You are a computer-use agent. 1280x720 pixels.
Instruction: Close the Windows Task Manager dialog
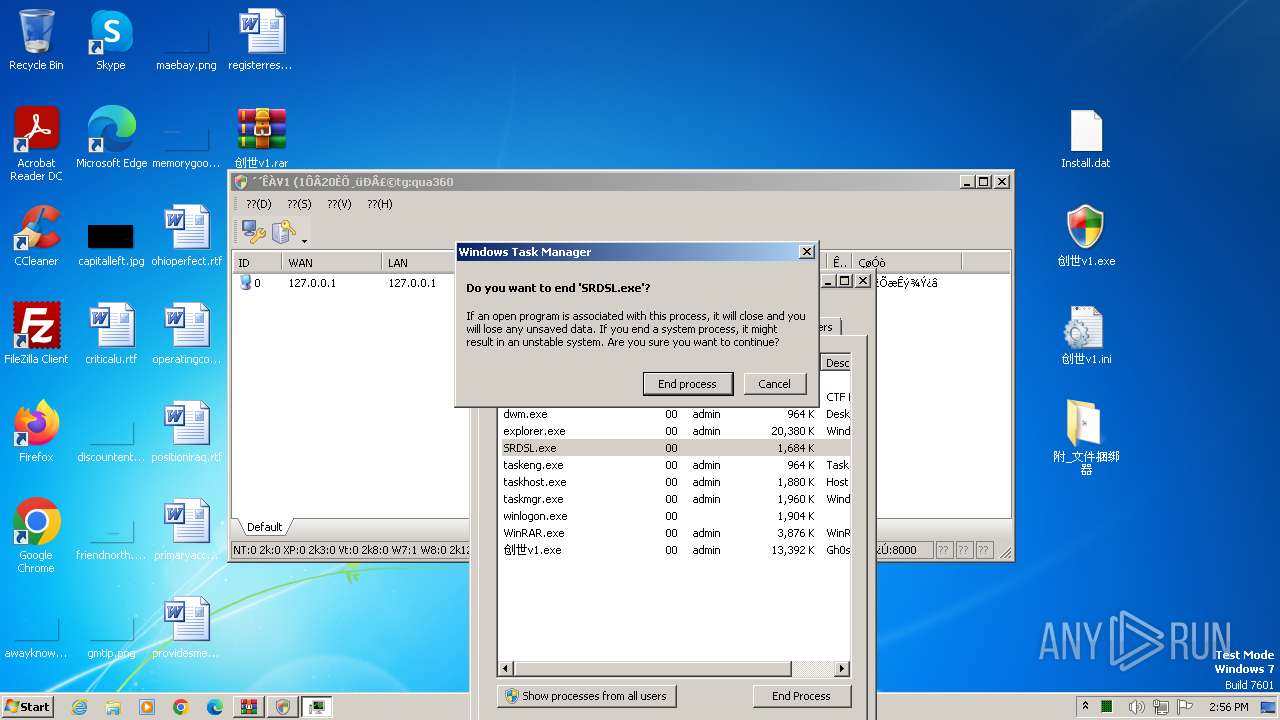(807, 252)
